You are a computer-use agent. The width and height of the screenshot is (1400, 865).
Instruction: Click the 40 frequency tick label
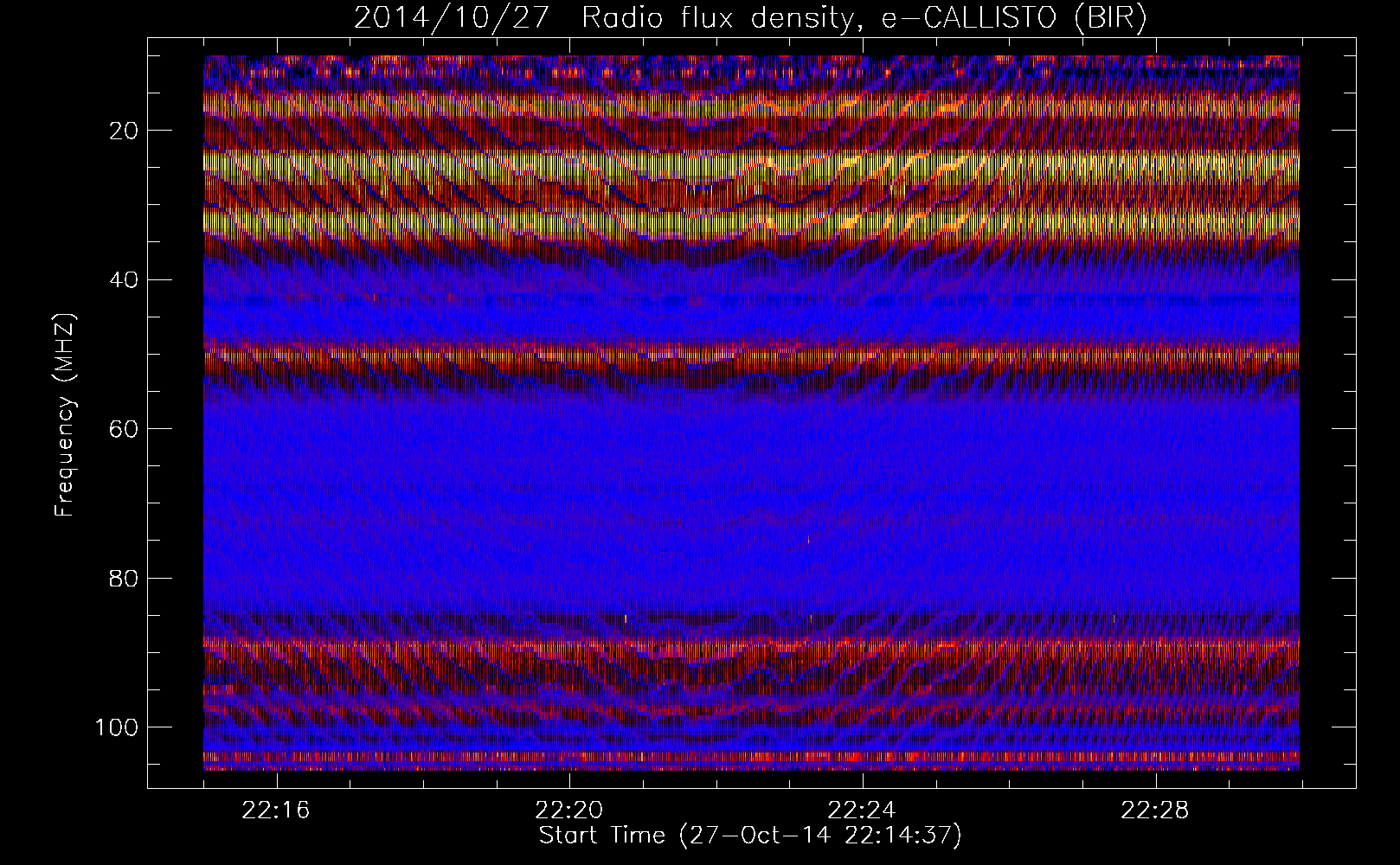124,279
